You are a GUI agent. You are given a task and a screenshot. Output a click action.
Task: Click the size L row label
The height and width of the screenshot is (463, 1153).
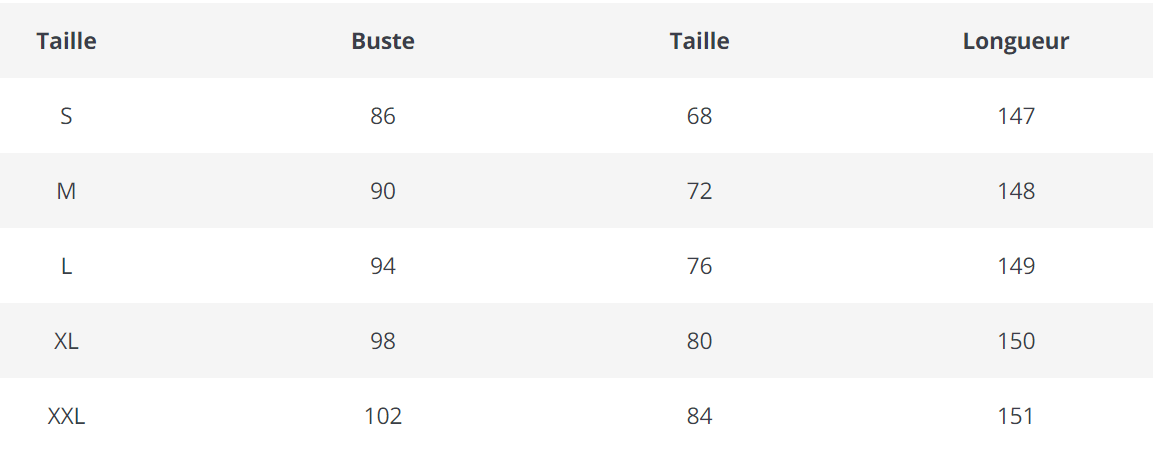[x=66, y=266]
